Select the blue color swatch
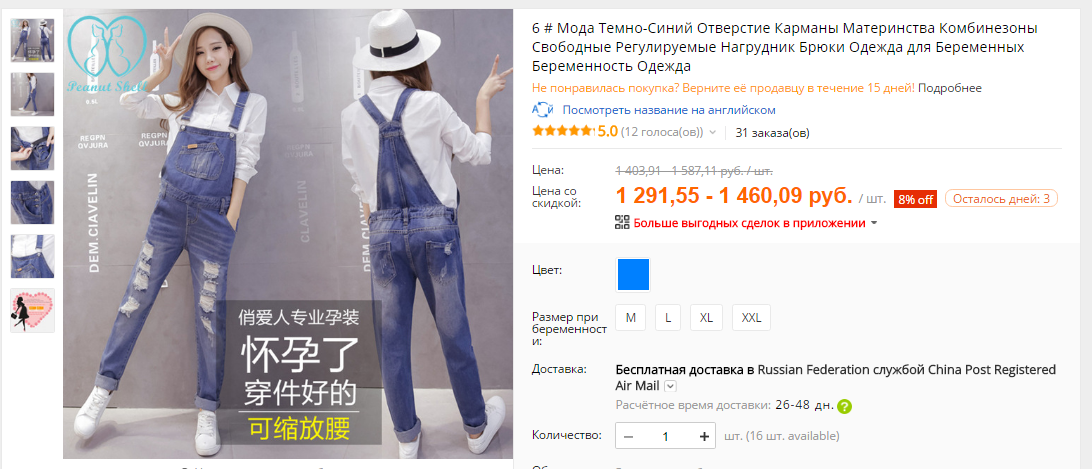Viewport: 1092px width, 469px height. pyautogui.click(x=633, y=275)
